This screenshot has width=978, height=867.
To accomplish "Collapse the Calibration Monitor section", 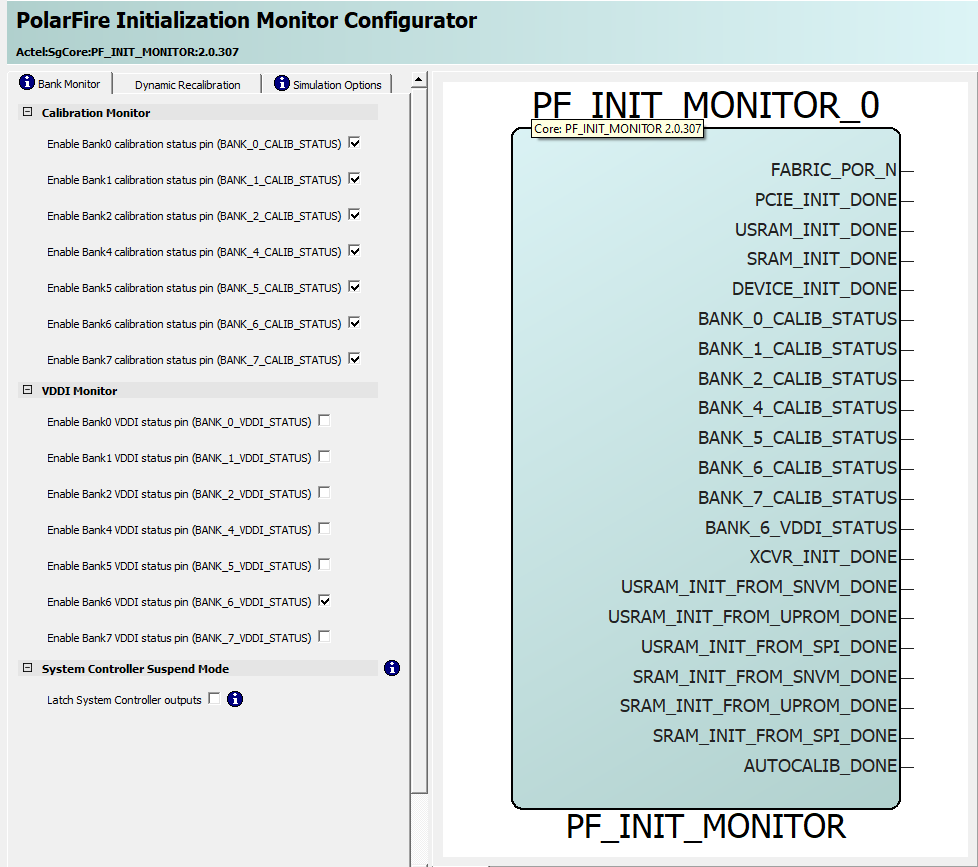I will pos(28,113).
